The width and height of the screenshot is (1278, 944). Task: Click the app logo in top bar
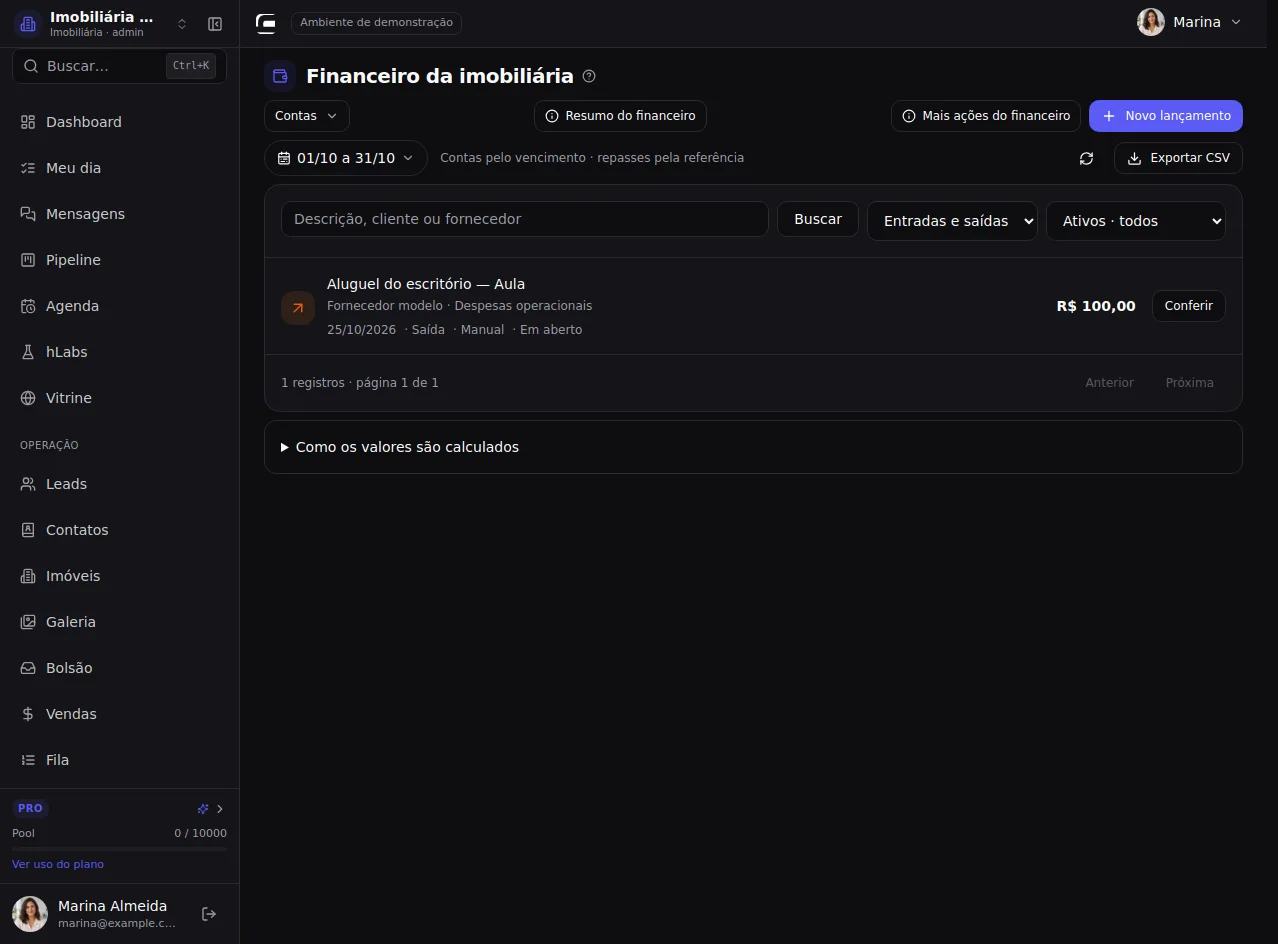tap(266, 23)
